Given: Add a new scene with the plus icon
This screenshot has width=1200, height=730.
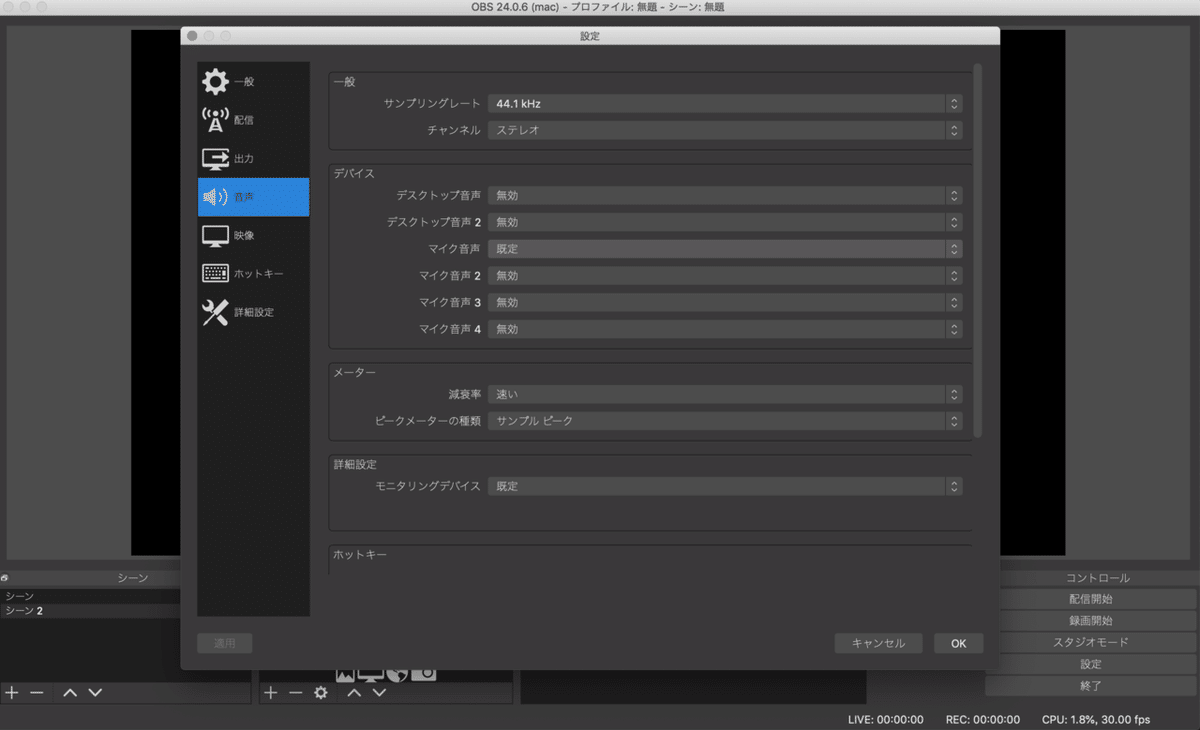Looking at the screenshot, I should pyautogui.click(x=12, y=692).
